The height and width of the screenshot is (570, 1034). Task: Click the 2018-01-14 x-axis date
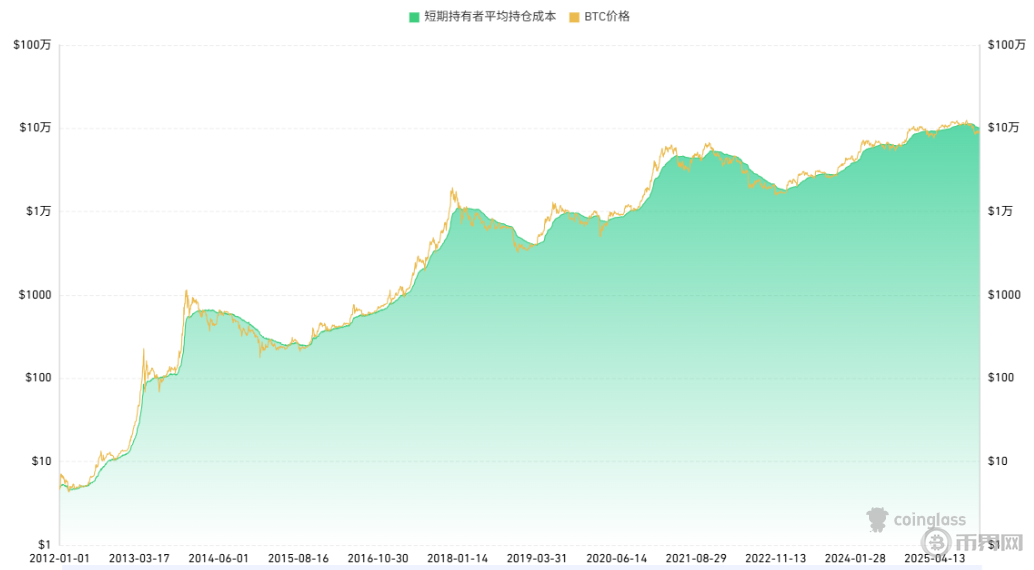tap(457, 558)
